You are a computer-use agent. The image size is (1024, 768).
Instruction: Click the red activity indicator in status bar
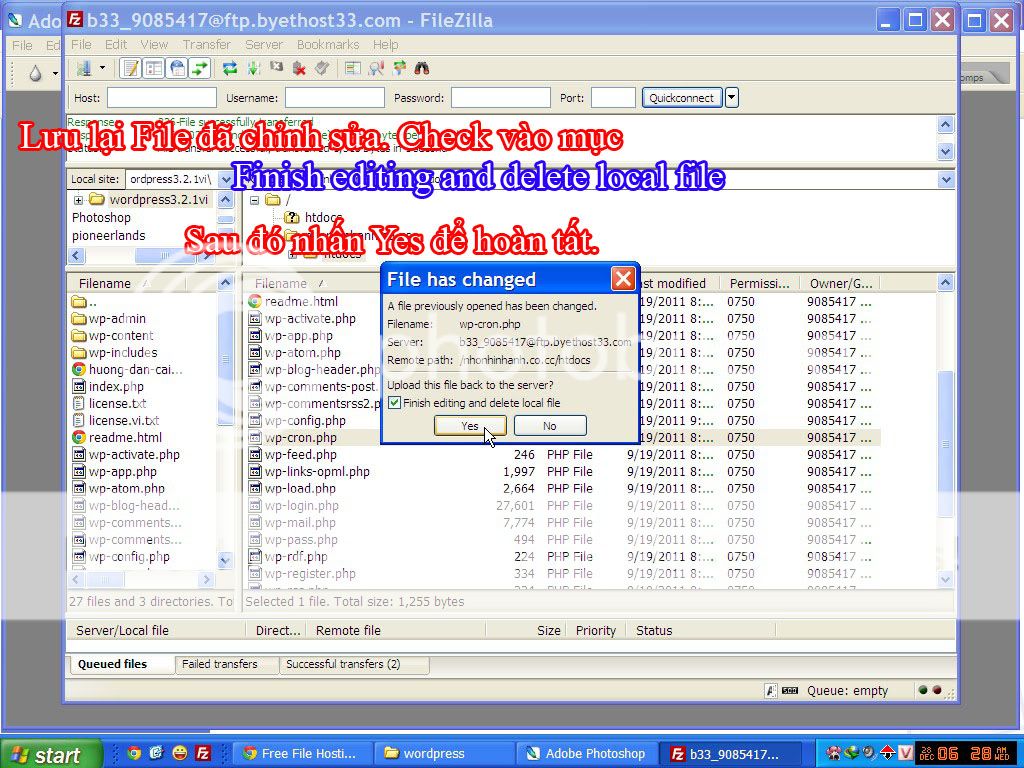click(937, 690)
